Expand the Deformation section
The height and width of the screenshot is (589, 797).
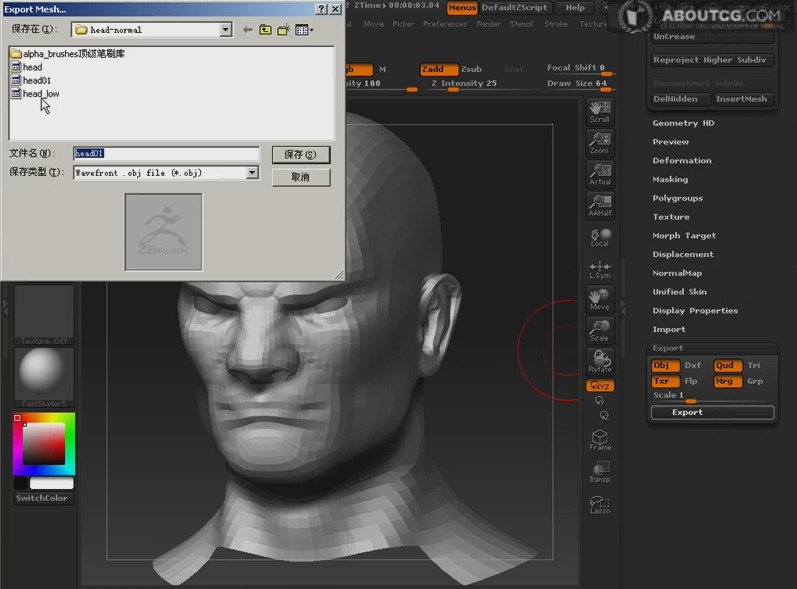pyautogui.click(x=682, y=161)
